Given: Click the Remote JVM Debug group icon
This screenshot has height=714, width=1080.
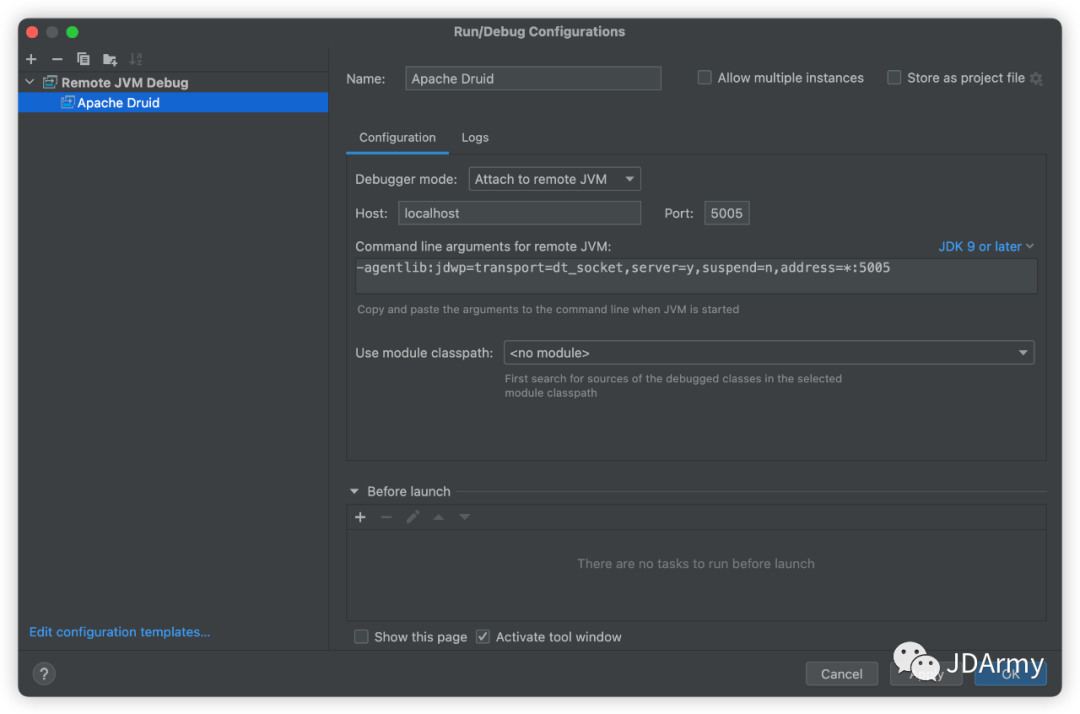Looking at the screenshot, I should (x=50, y=83).
